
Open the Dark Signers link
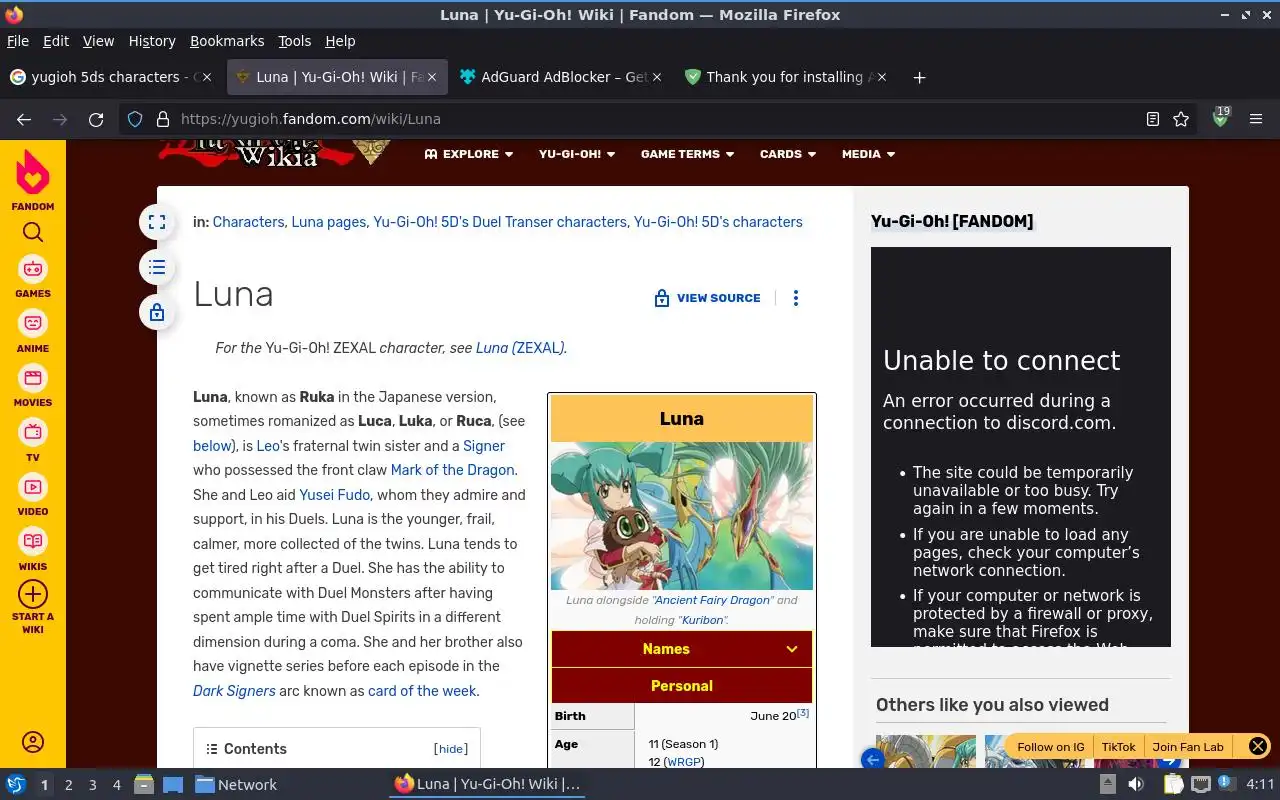click(234, 691)
